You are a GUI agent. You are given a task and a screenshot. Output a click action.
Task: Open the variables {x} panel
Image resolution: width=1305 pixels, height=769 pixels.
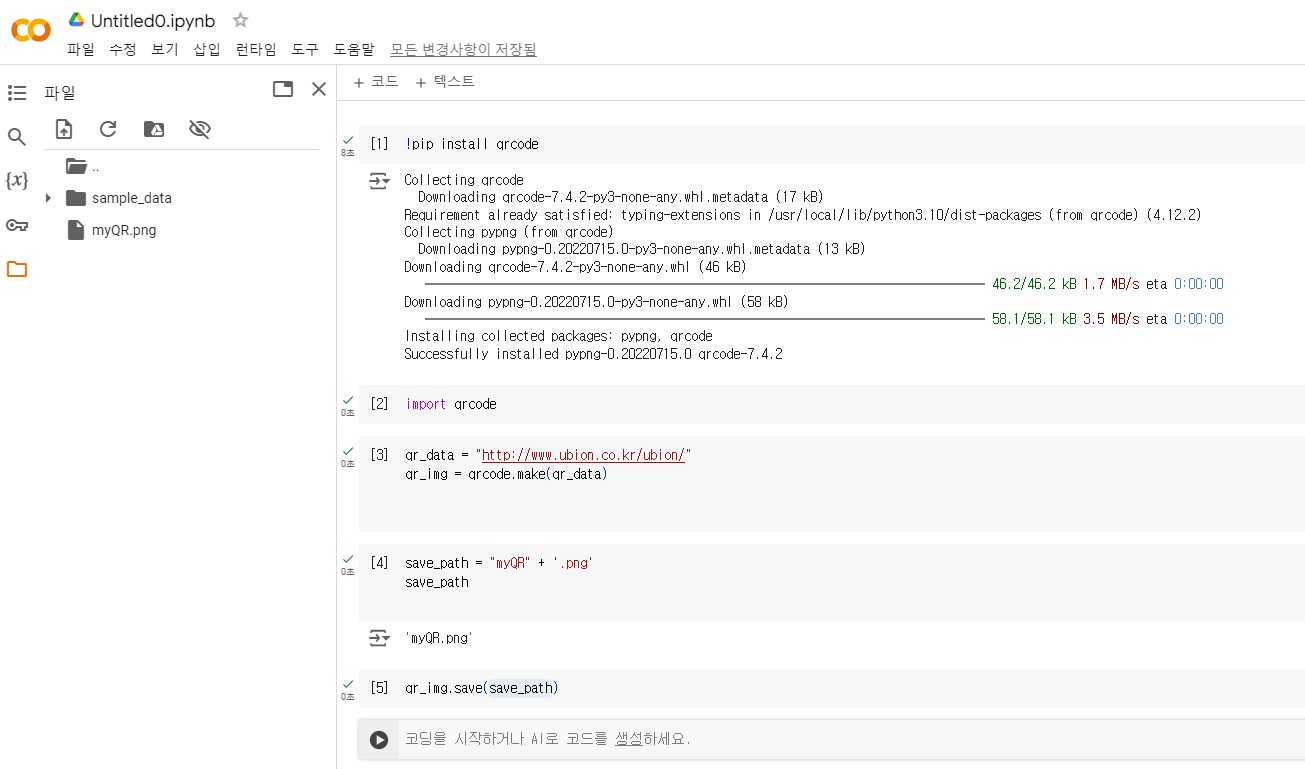(x=17, y=181)
